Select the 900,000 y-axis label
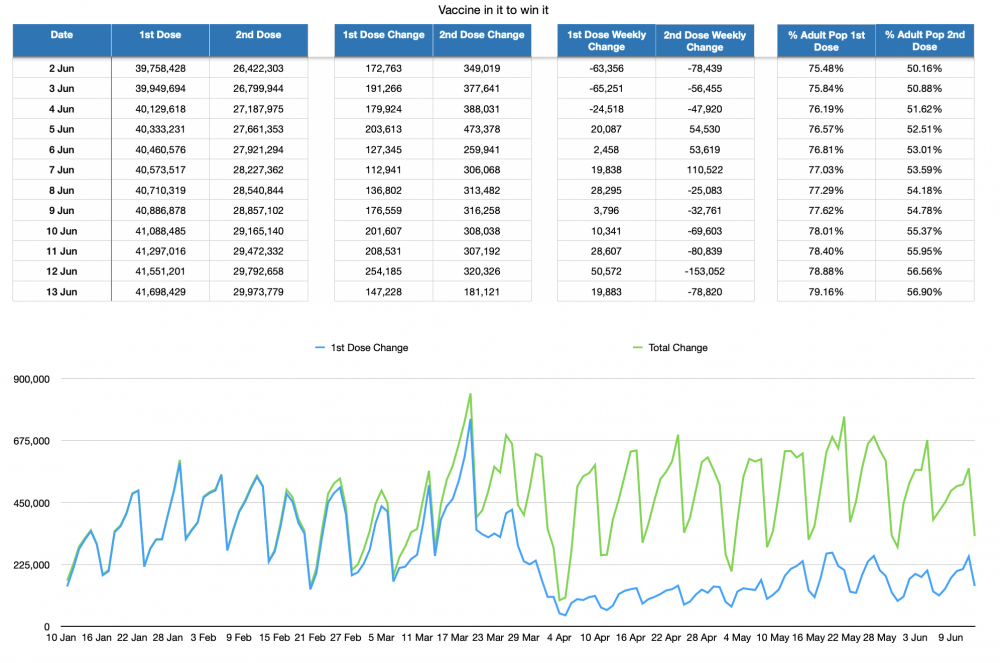Viewport: 1000px width, 663px height. (31, 379)
